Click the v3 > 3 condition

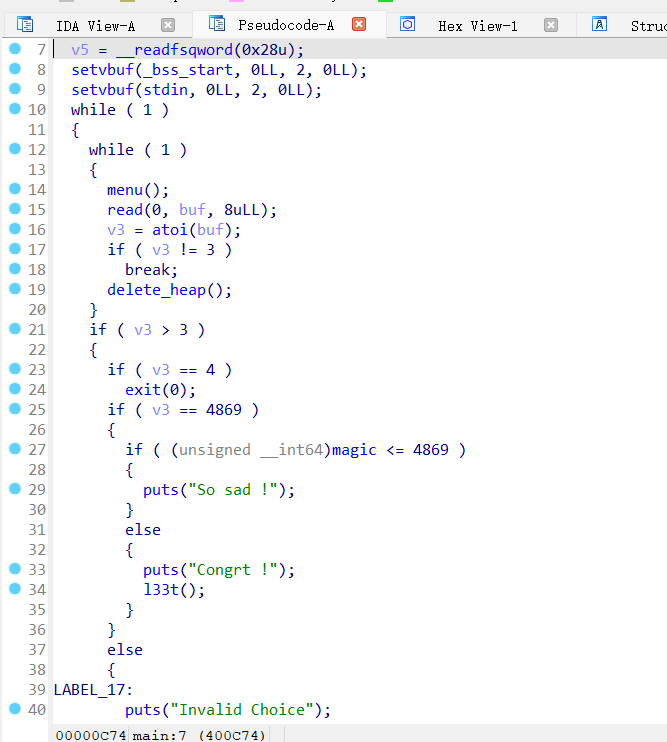pos(161,330)
